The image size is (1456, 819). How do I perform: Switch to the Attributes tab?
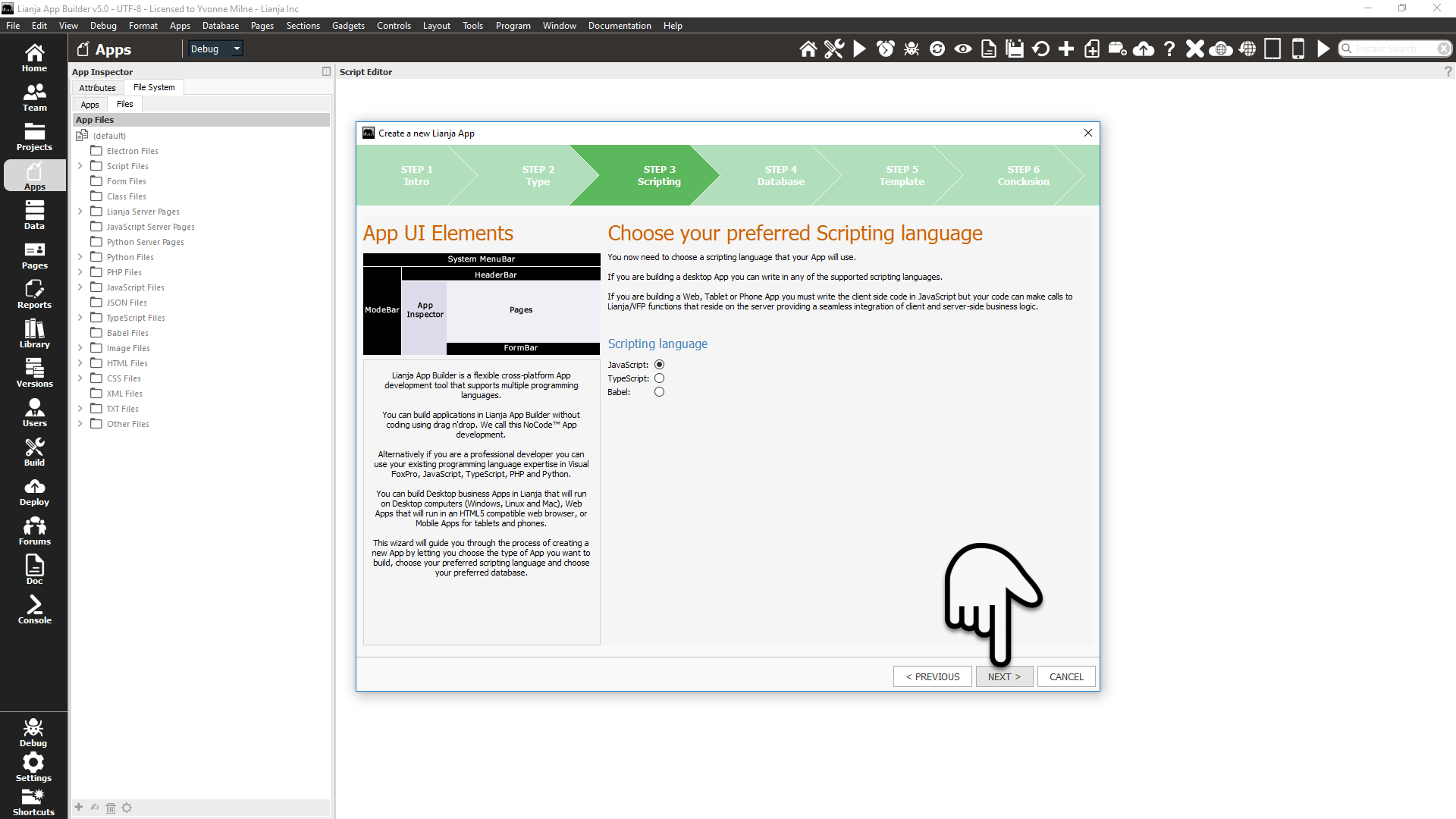[97, 88]
